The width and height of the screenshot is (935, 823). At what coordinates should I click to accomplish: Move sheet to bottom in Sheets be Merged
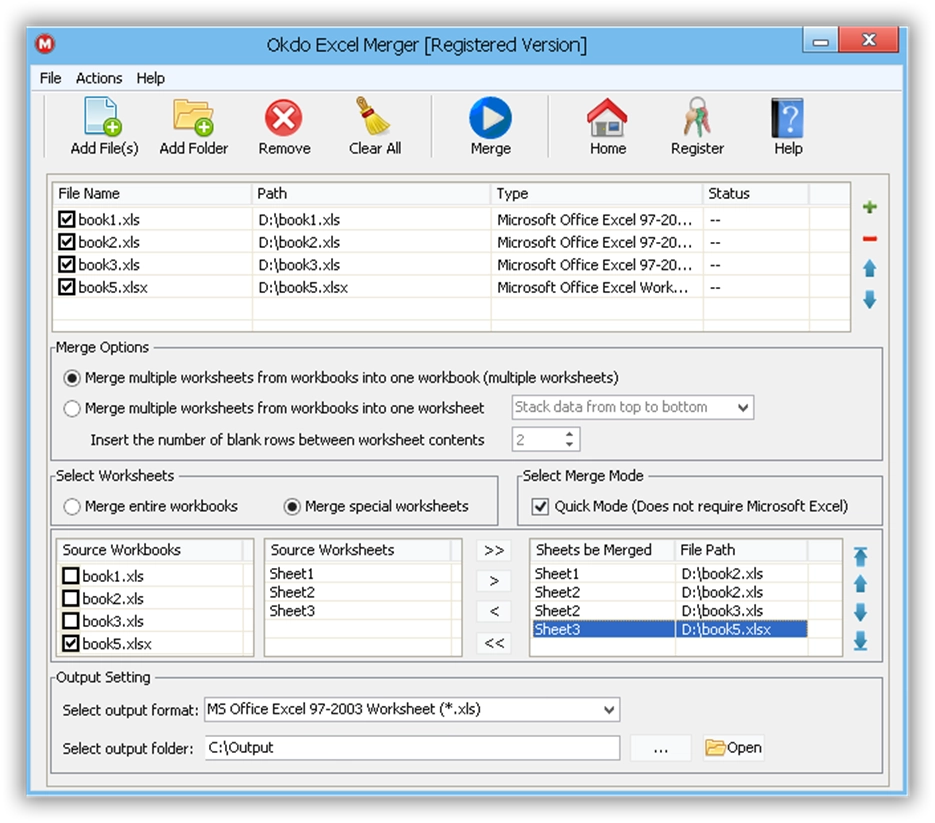point(860,641)
